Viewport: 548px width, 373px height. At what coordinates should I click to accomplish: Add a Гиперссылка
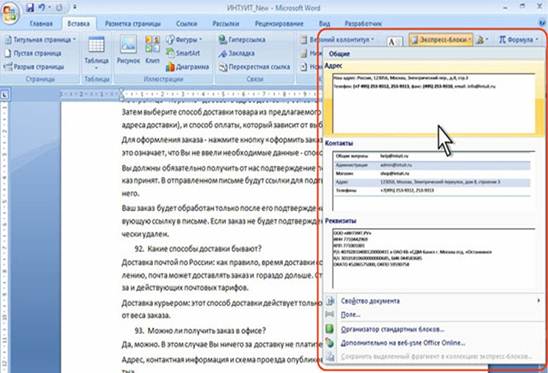(x=242, y=40)
